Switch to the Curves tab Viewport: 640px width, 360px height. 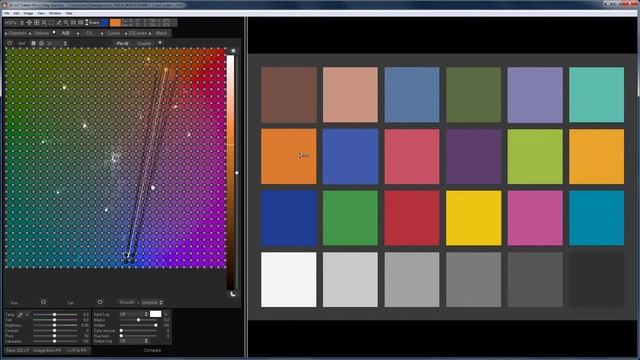(x=113, y=33)
